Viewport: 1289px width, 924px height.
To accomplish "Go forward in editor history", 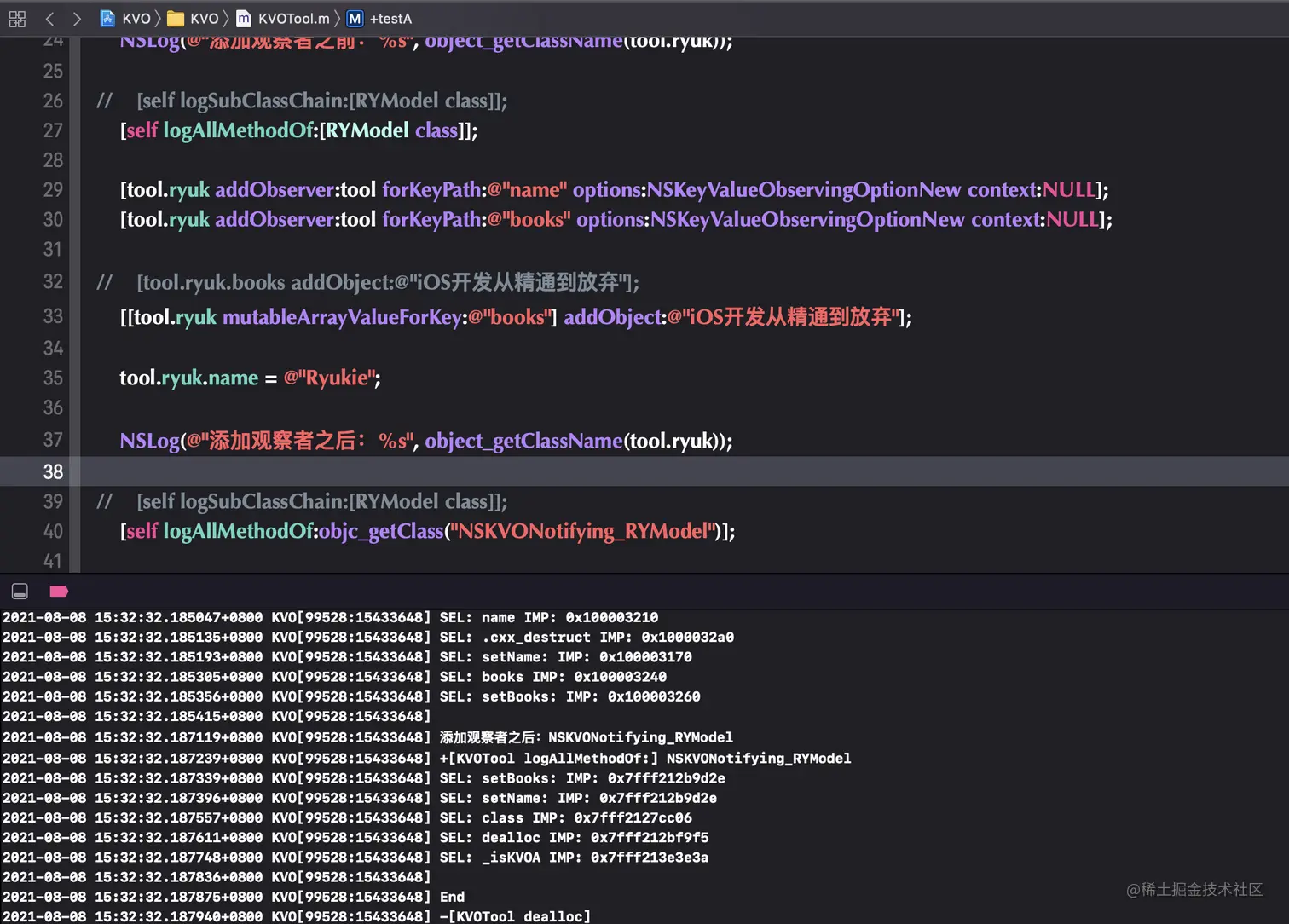I will pos(77,19).
